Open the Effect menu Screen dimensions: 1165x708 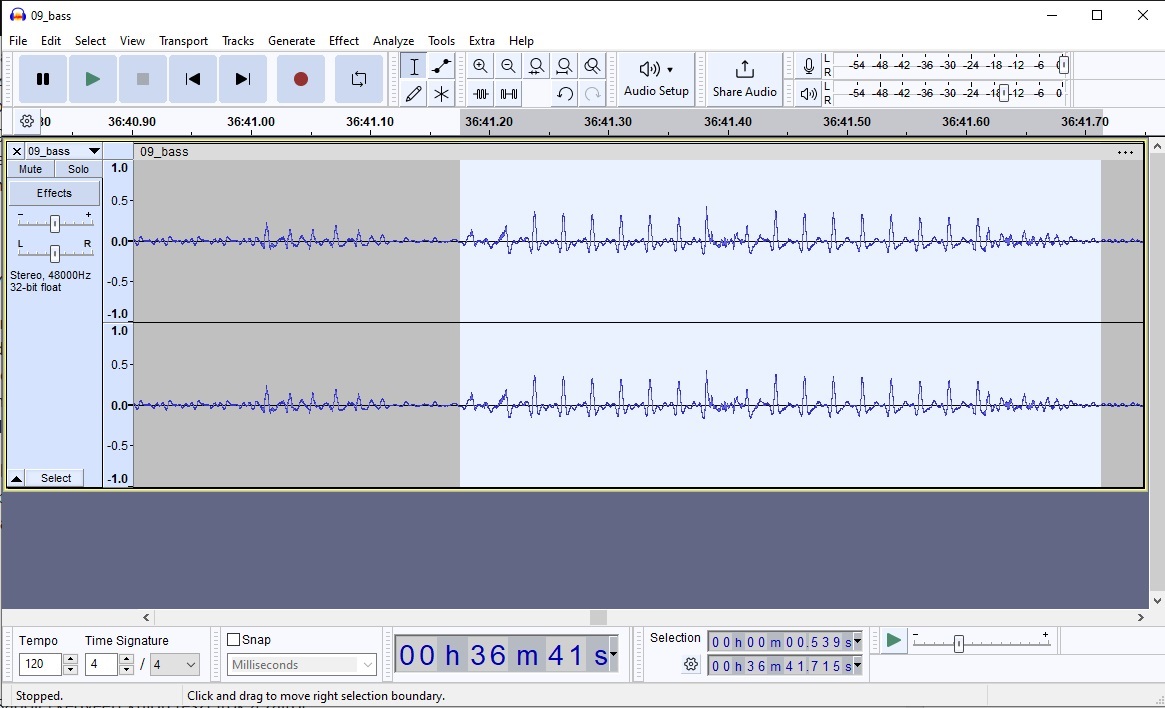click(343, 41)
